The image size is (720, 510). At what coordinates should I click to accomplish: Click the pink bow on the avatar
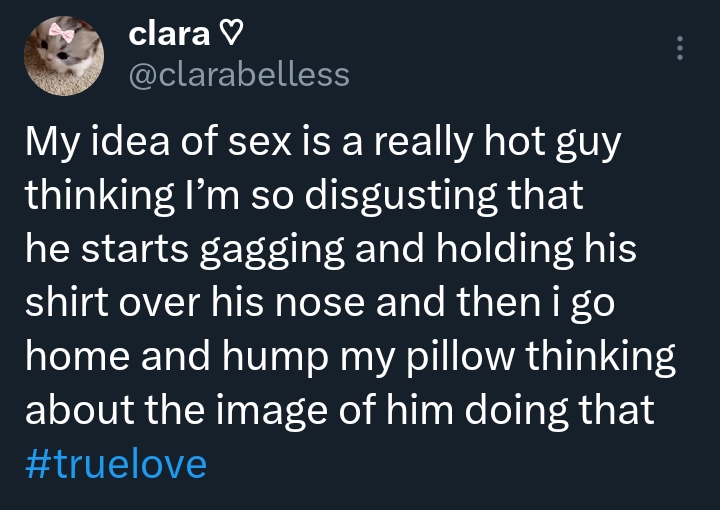(63, 36)
